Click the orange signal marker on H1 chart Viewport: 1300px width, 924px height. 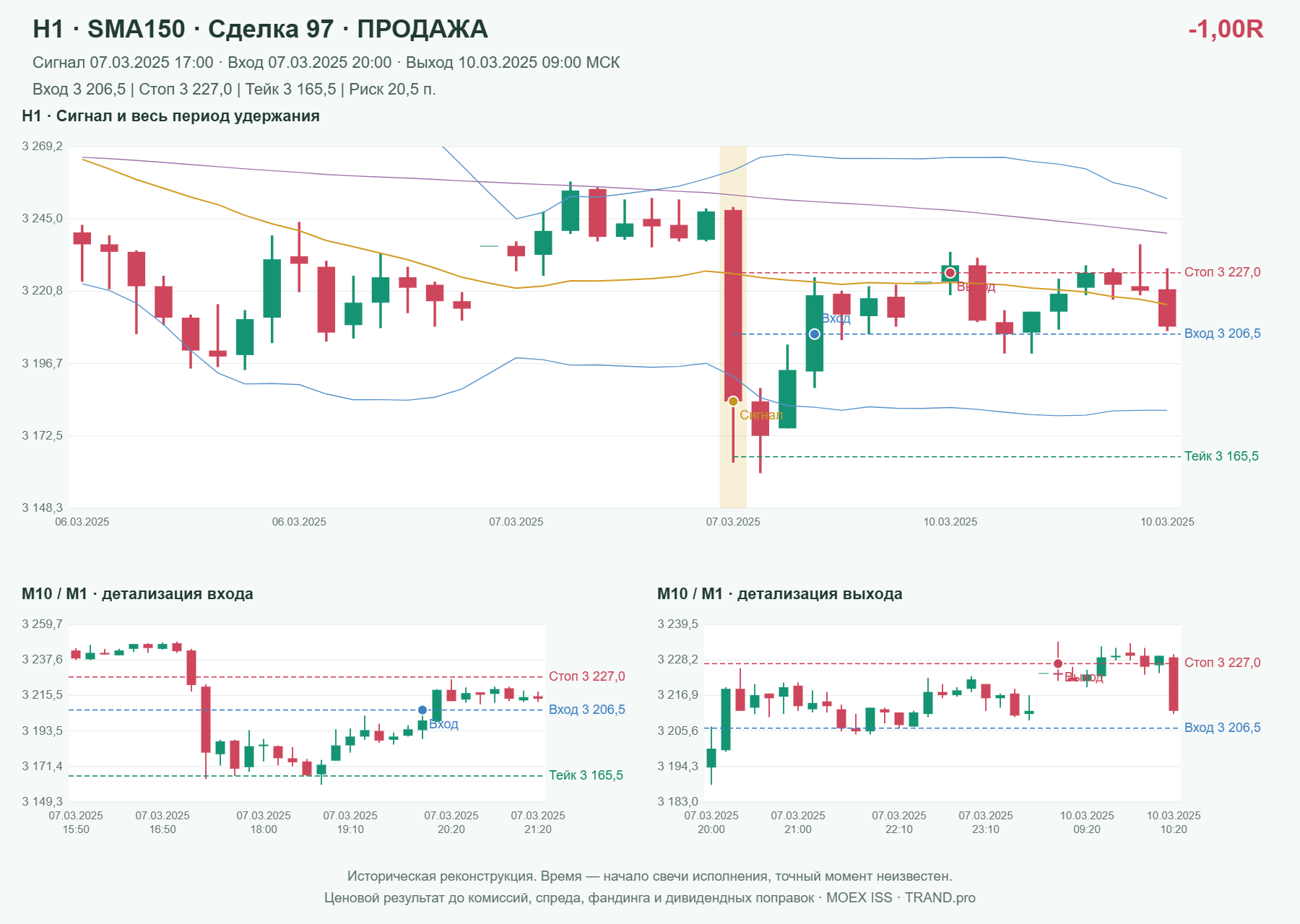coord(733,401)
